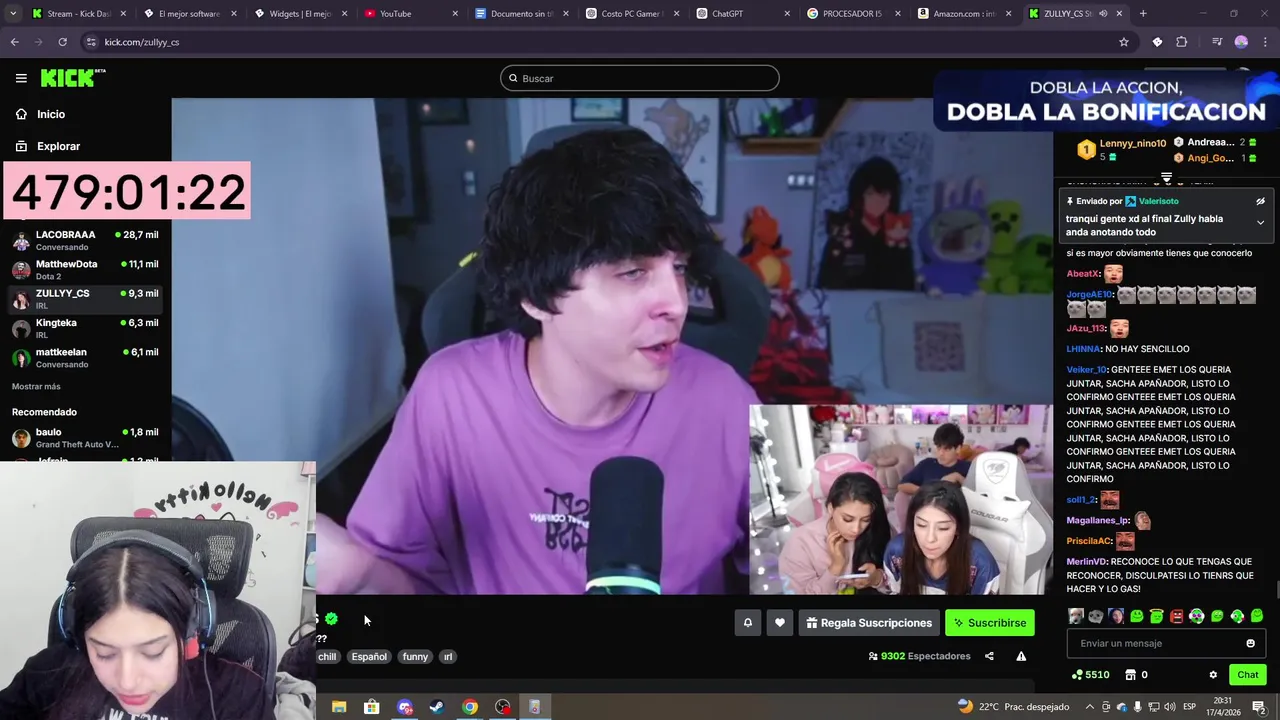
Task: Follow channel with heart button
Action: (x=780, y=623)
